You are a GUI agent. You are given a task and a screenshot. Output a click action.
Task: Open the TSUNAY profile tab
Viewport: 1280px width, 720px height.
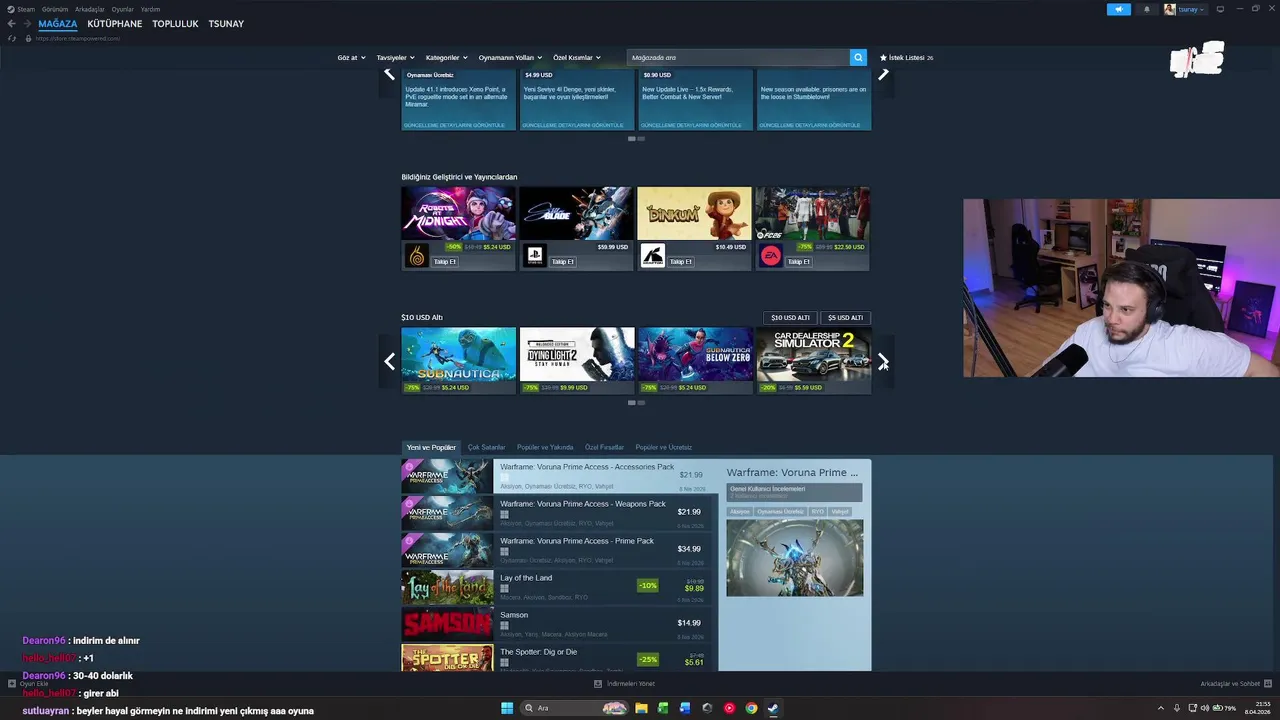(x=226, y=24)
